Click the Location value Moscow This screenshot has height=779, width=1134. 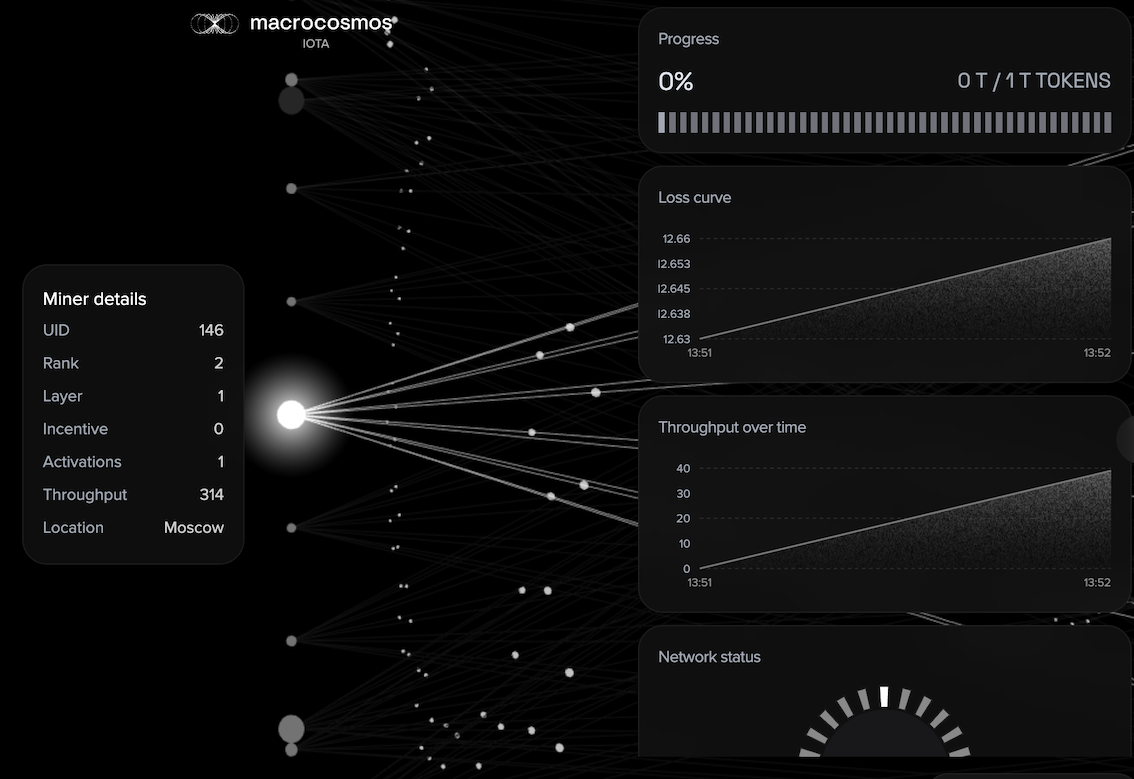(194, 527)
